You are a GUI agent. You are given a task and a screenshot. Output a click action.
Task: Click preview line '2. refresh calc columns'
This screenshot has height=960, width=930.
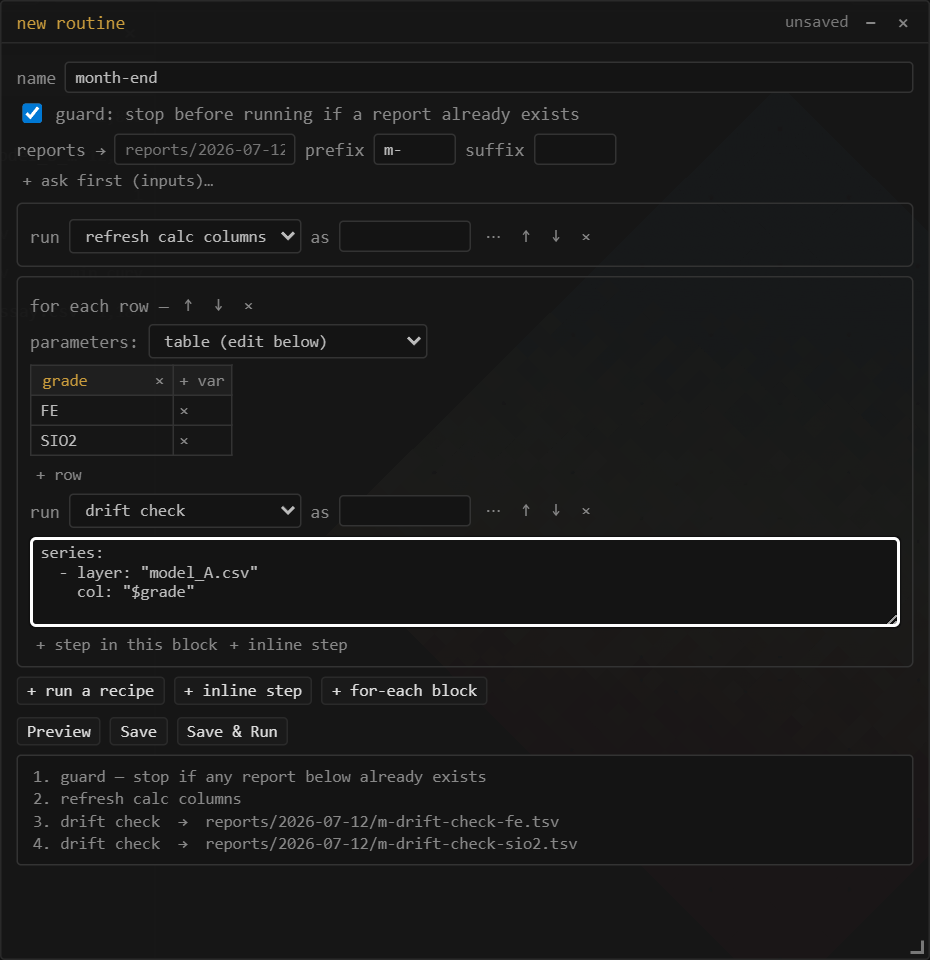pyautogui.click(x=137, y=799)
